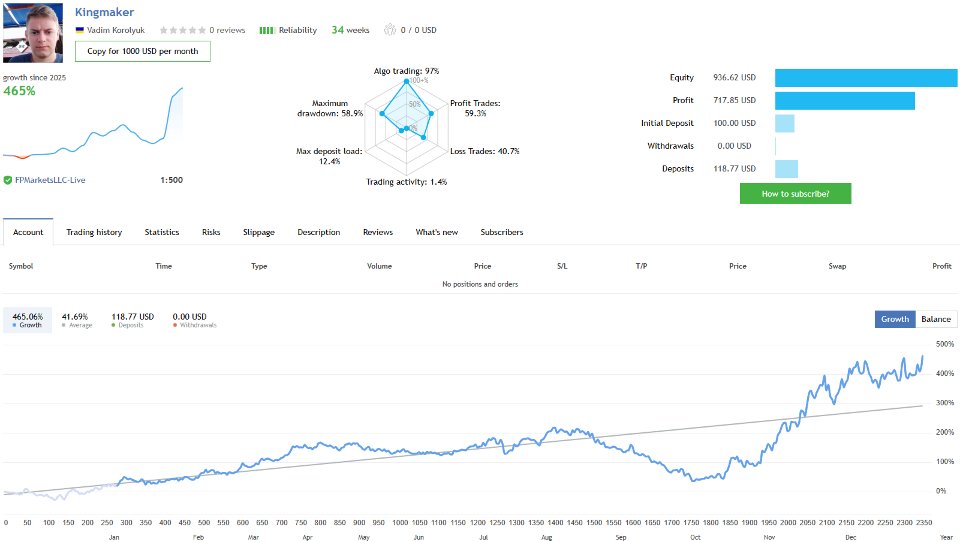The width and height of the screenshot is (960, 542).
Task: Open the Trading history tab
Action: point(94,232)
